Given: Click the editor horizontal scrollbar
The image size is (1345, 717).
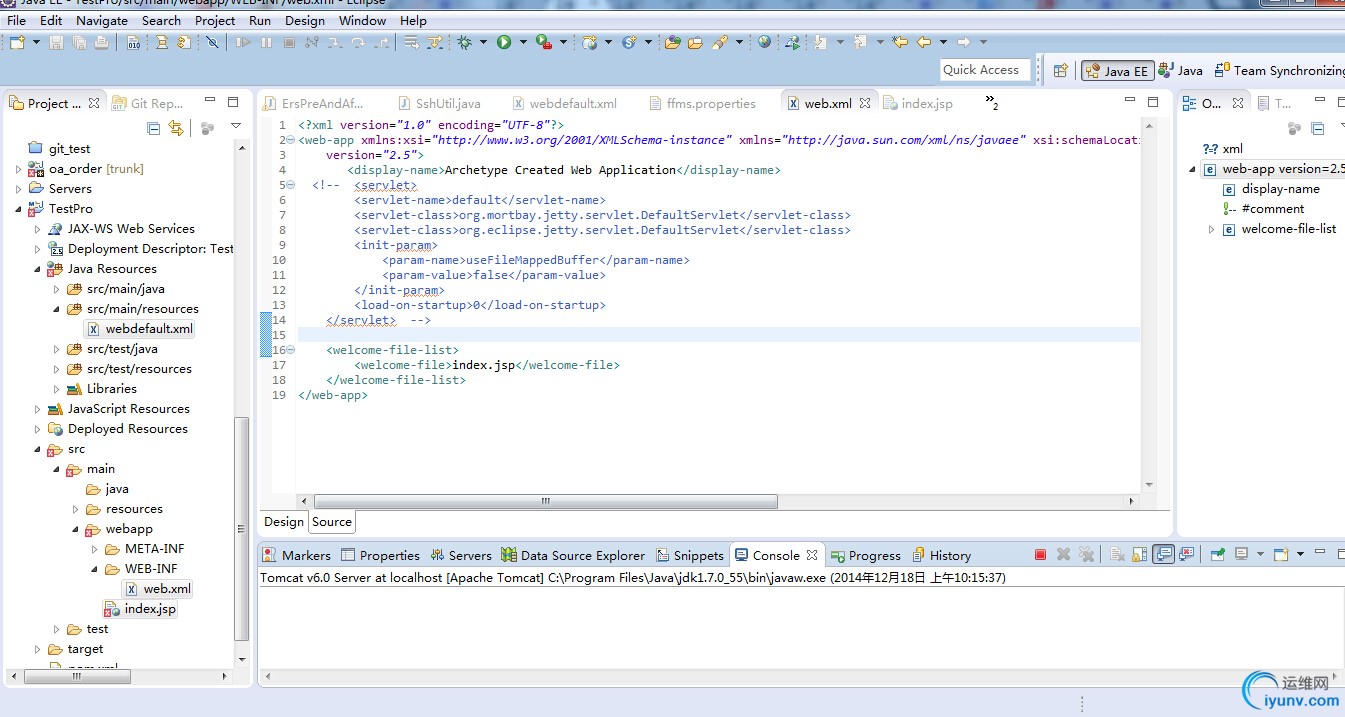Looking at the screenshot, I should coord(545,501).
